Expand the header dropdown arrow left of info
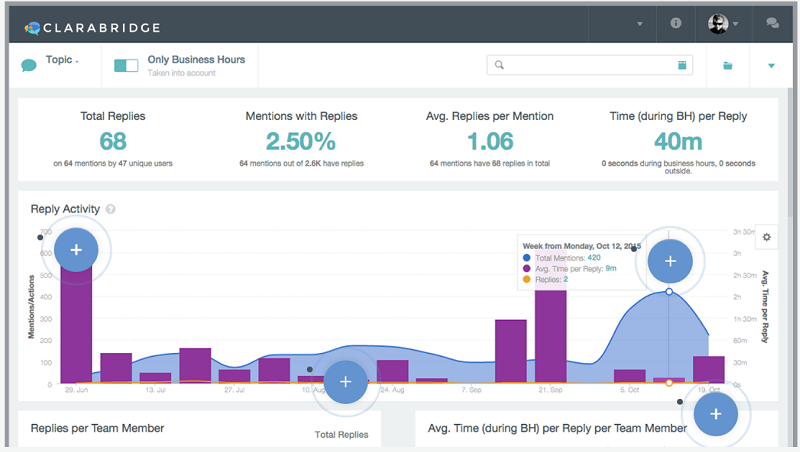Viewport: 800px width, 452px height. (x=639, y=23)
